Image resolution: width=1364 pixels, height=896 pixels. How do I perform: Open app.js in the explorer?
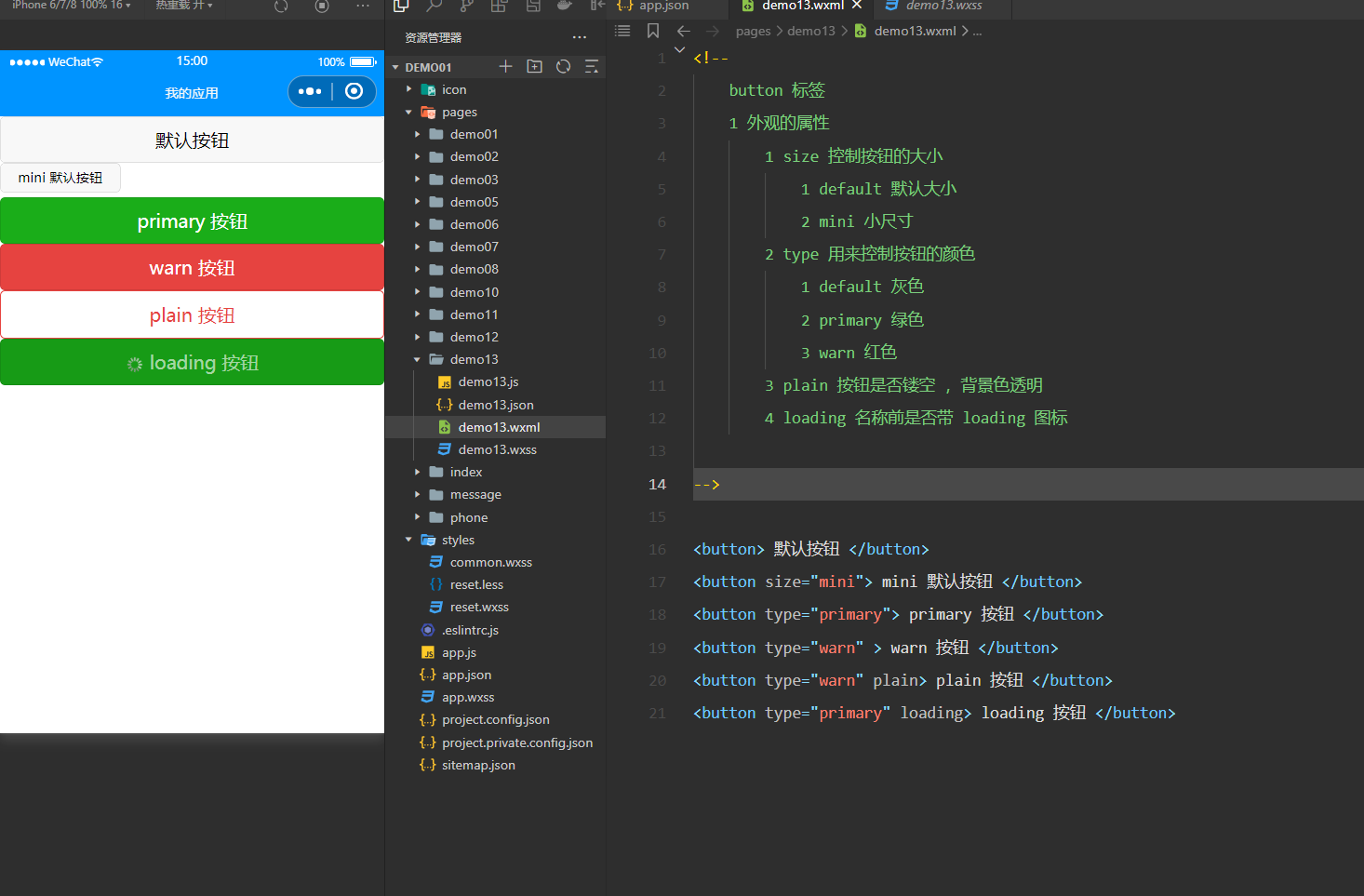[459, 652]
